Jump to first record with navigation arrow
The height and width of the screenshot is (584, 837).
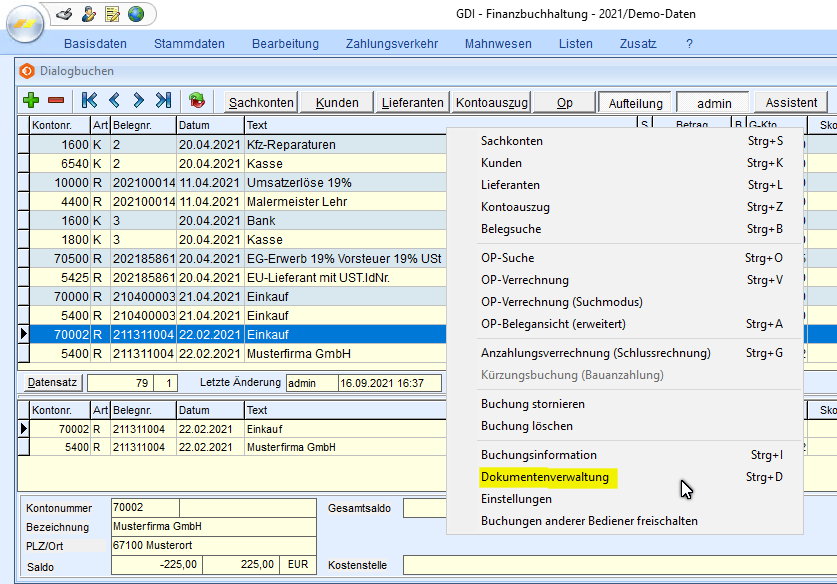pos(90,101)
